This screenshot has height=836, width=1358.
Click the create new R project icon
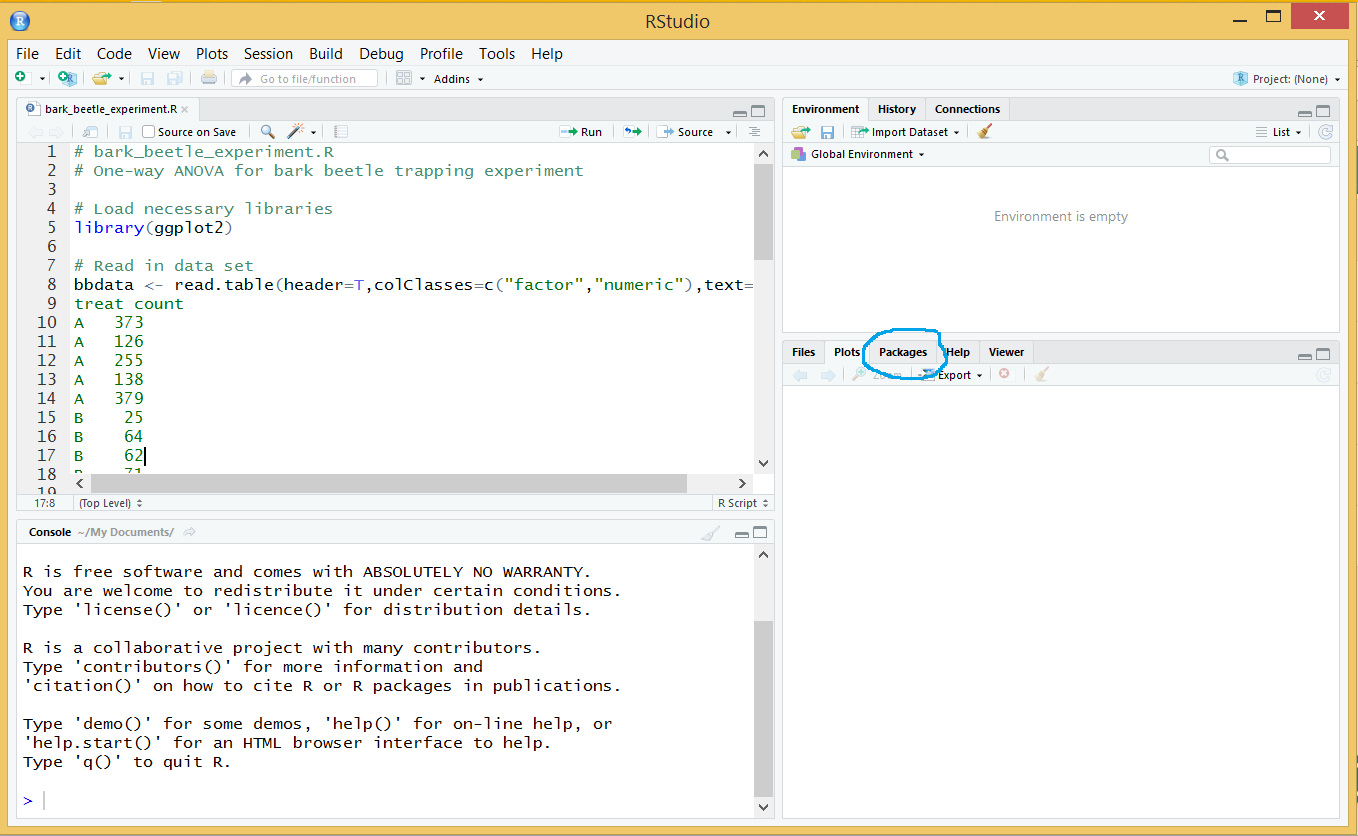pos(67,78)
